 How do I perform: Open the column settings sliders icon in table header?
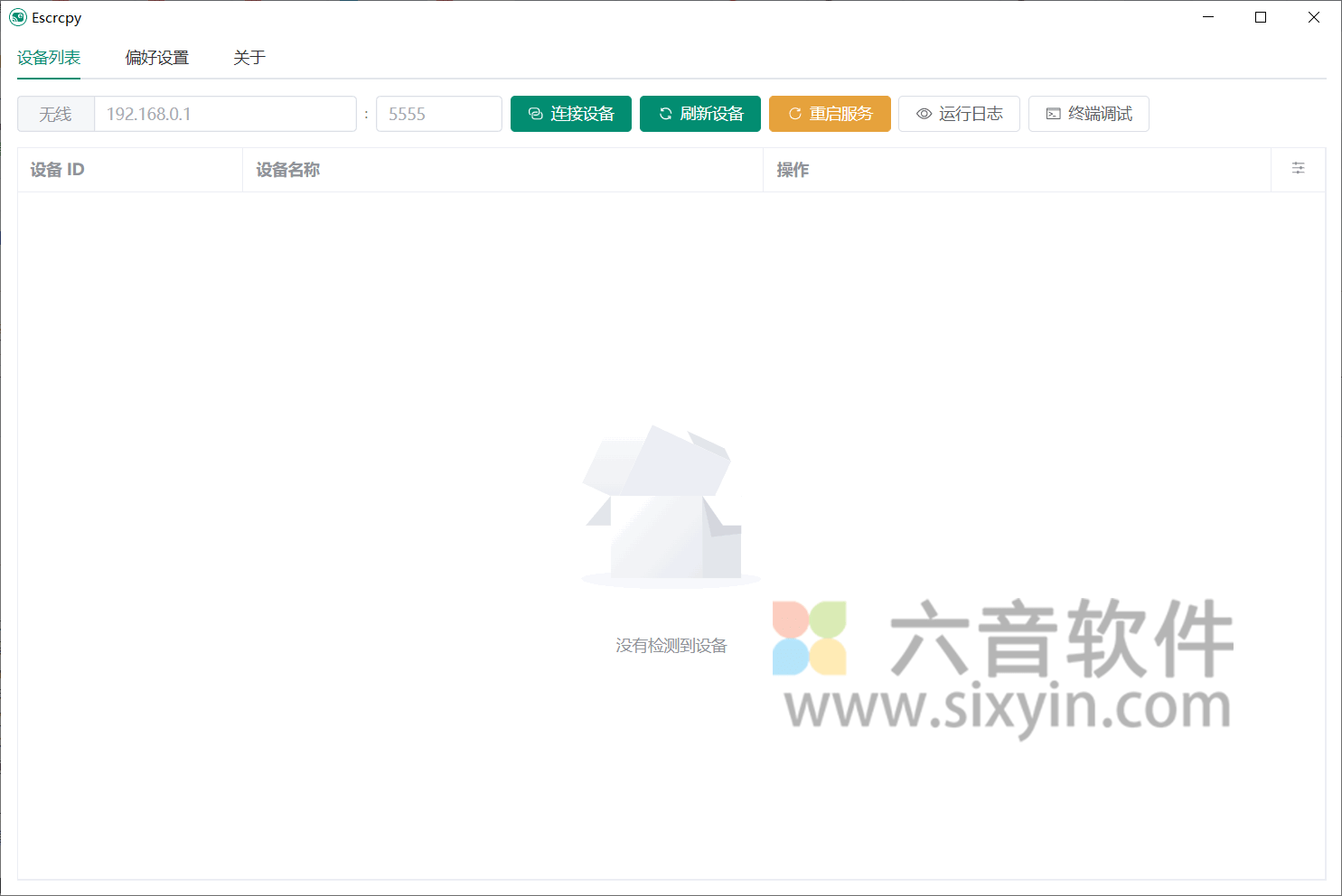pyautogui.click(x=1298, y=169)
